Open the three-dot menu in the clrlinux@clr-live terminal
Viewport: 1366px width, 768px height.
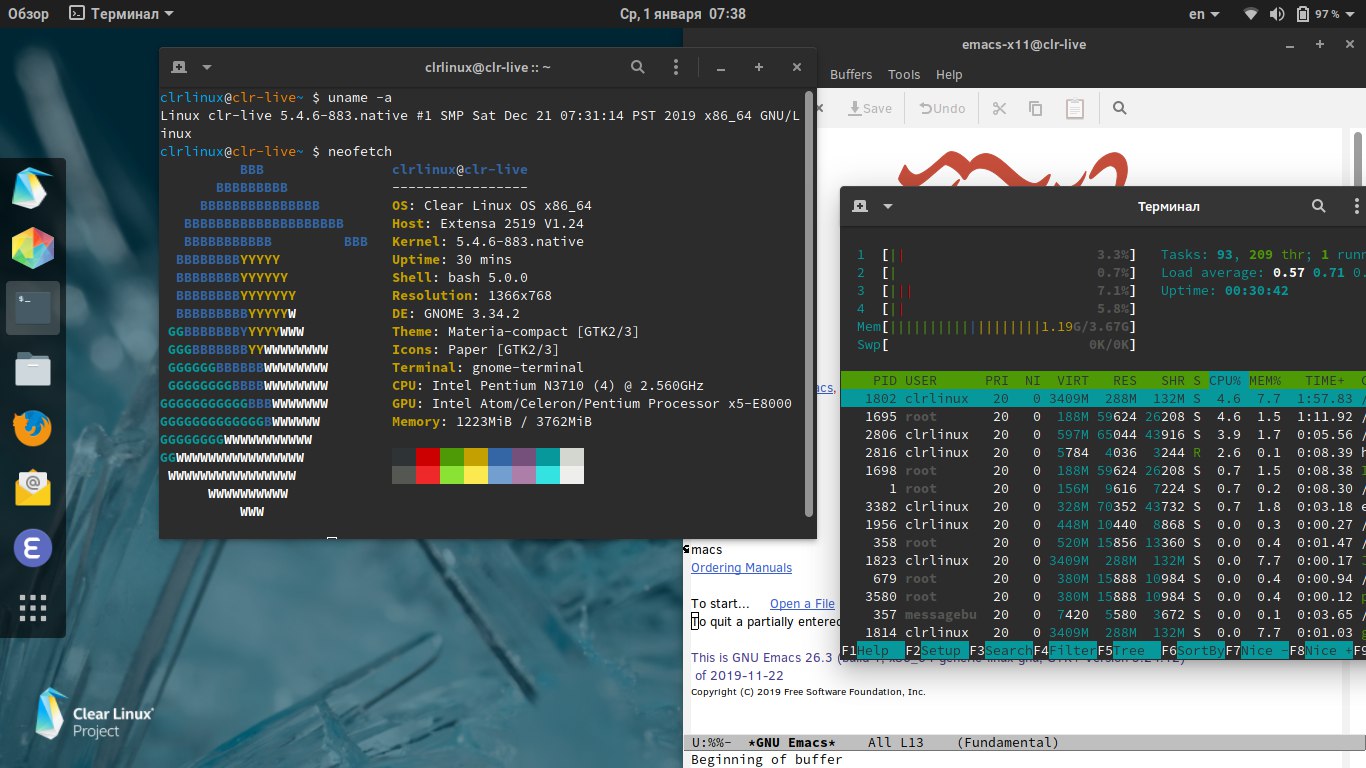677,67
